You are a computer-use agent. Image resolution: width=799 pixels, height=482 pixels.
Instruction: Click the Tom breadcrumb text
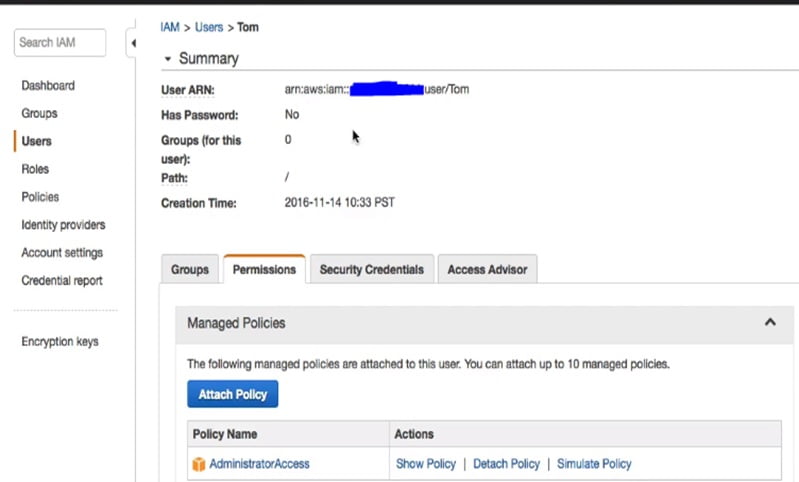248,27
